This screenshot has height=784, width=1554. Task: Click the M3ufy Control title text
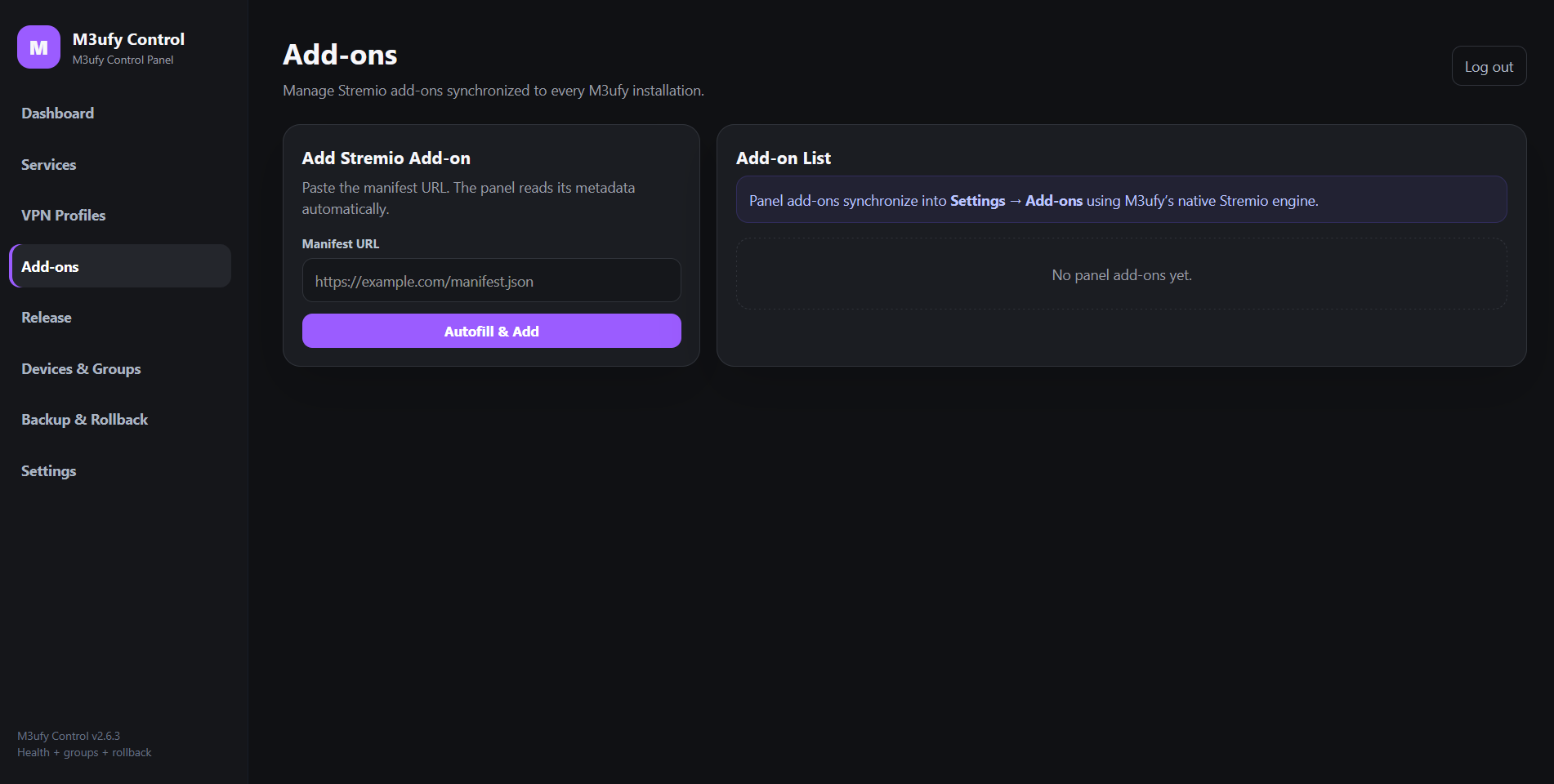(128, 39)
